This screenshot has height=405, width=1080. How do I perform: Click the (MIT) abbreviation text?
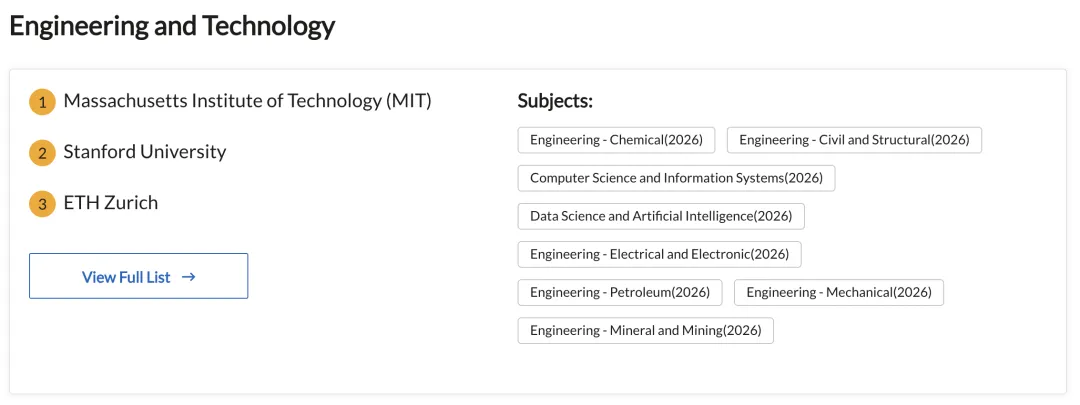(x=409, y=101)
